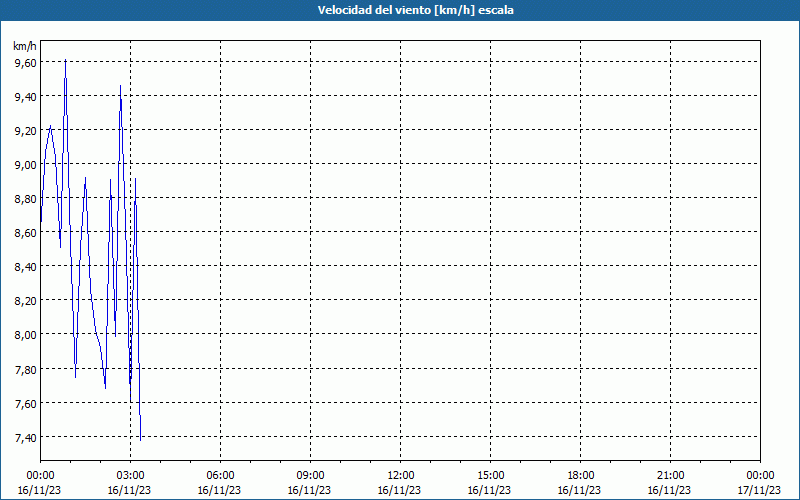800x500 pixels.
Task: Pick the 8,80 y-axis value
Action: point(25,198)
